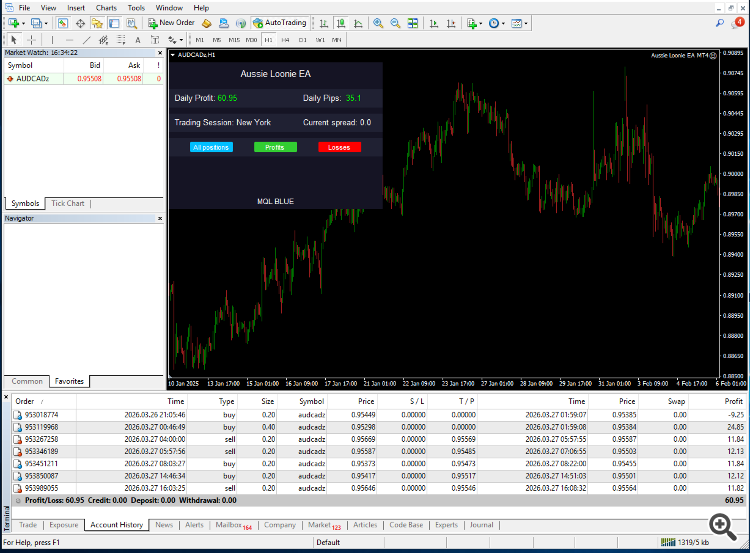Image resolution: width=750 pixels, height=553 pixels.
Task: Open the Experts tab in terminal
Action: tap(446, 525)
